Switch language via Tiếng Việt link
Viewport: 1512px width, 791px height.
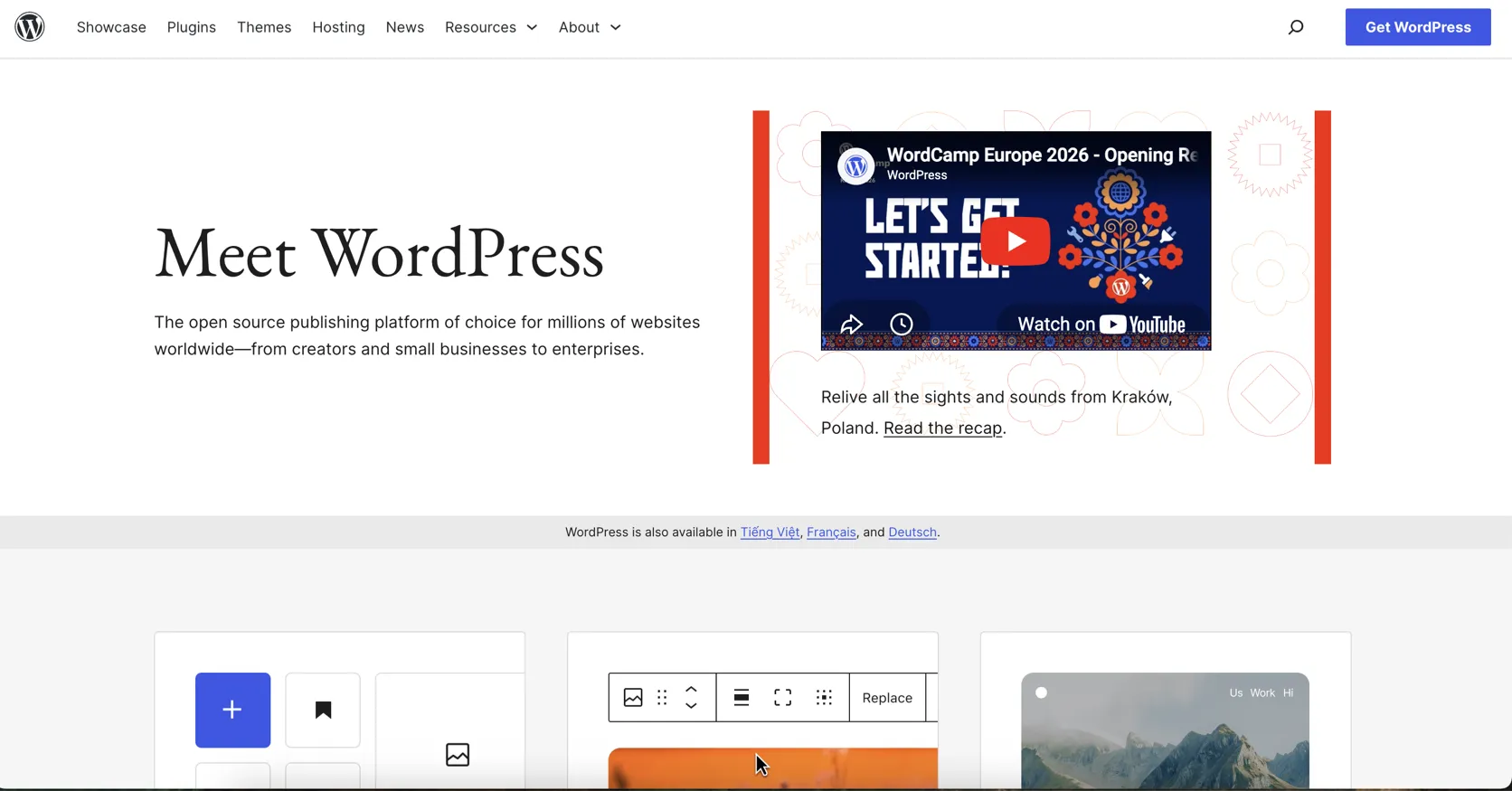pos(770,532)
